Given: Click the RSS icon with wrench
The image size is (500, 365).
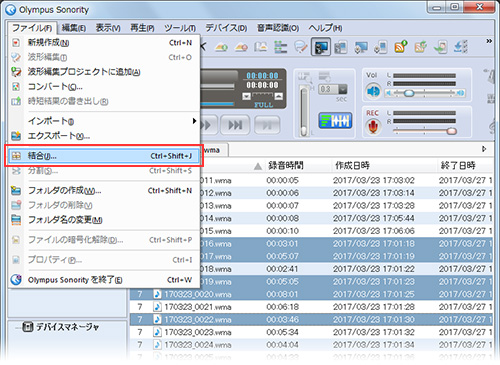Looking at the screenshot, I should [421, 47].
